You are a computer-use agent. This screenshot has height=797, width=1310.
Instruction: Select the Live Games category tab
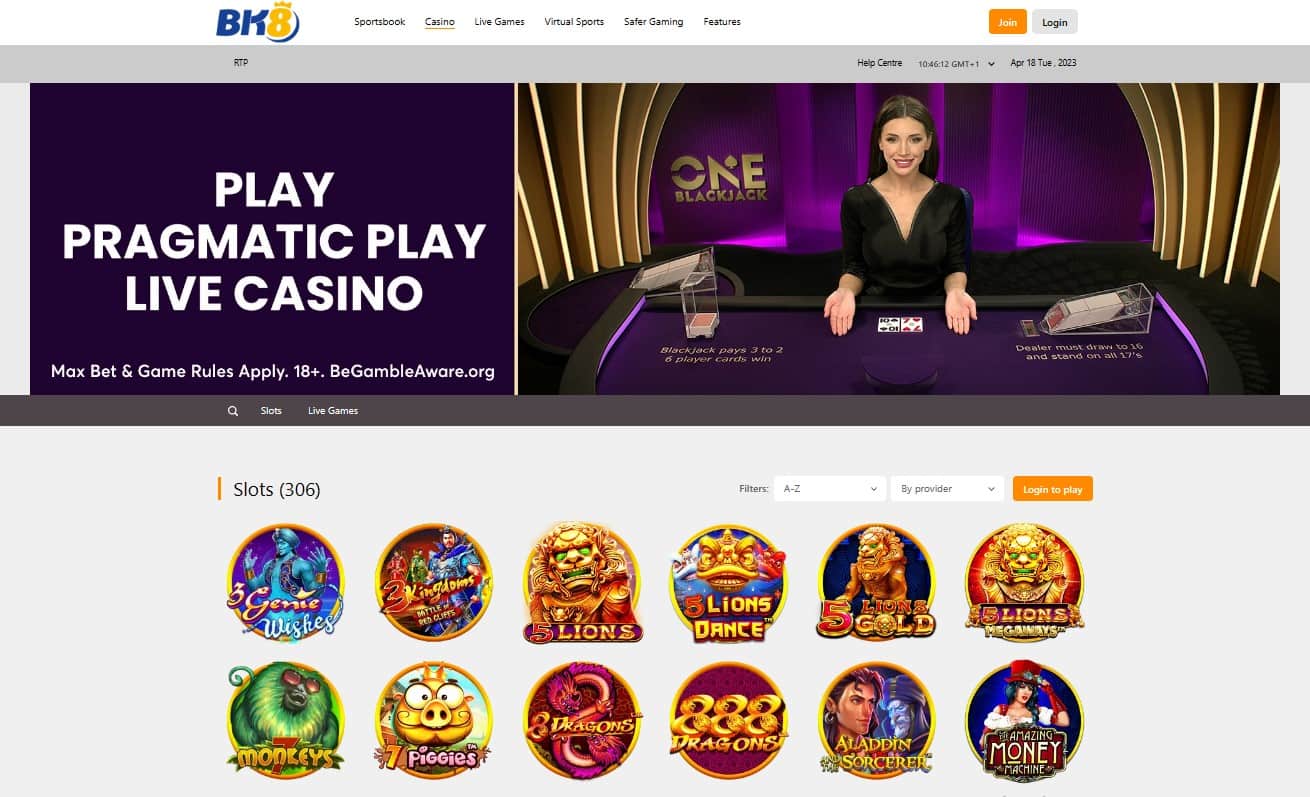pyautogui.click(x=333, y=411)
